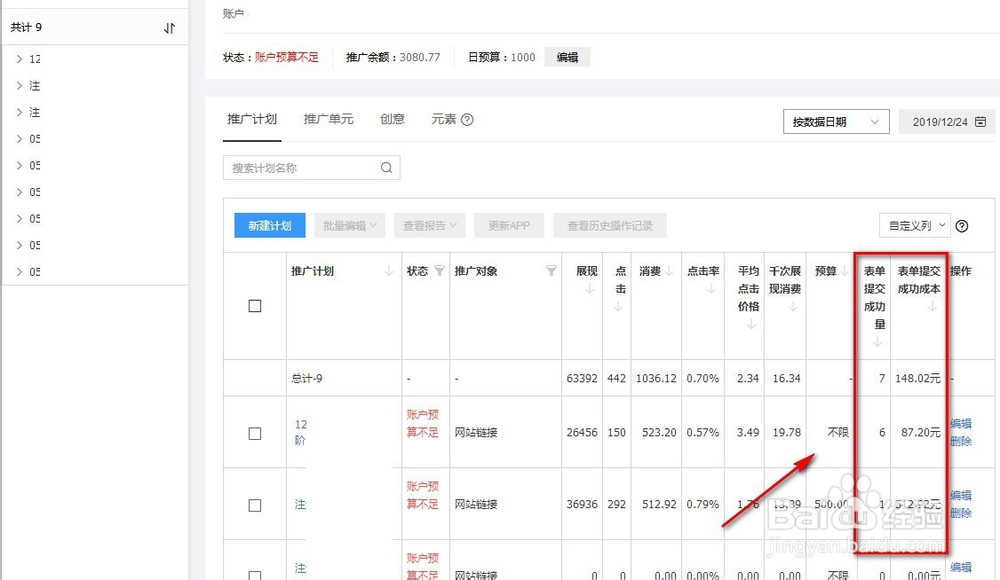1000x580 pixels.
Task: Click 编辑 in the 36936 展现 row
Action: tap(961, 495)
